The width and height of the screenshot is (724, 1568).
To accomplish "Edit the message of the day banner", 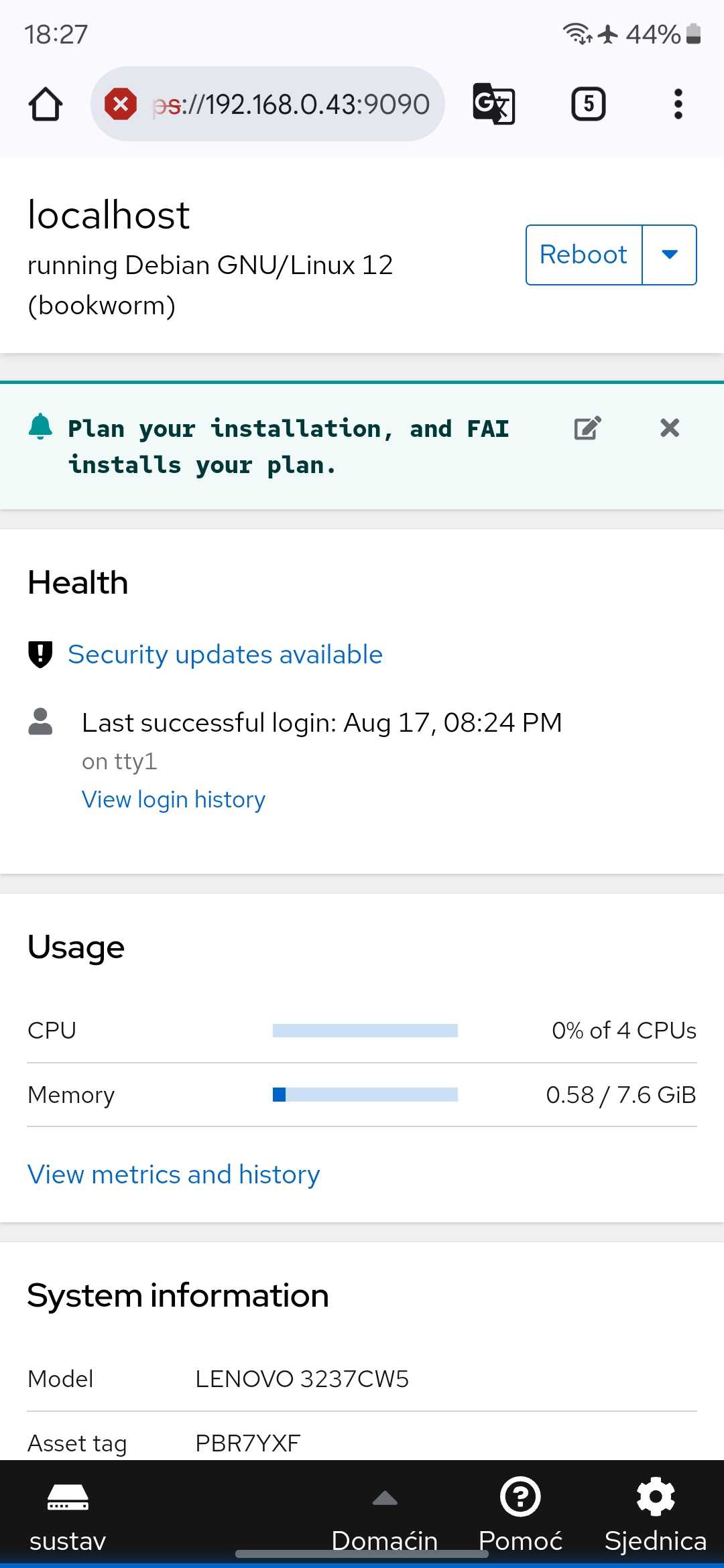I will (x=588, y=428).
